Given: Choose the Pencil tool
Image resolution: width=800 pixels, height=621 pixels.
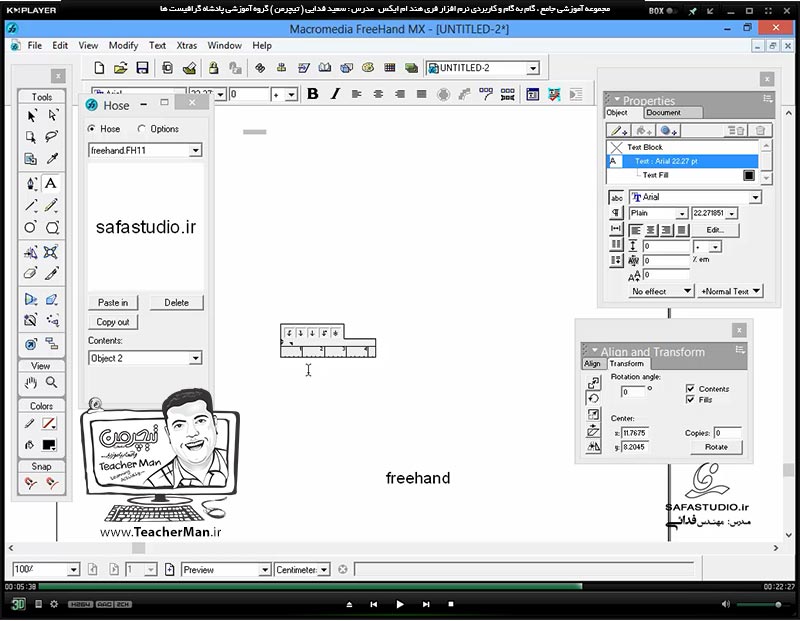Looking at the screenshot, I should click(52, 205).
